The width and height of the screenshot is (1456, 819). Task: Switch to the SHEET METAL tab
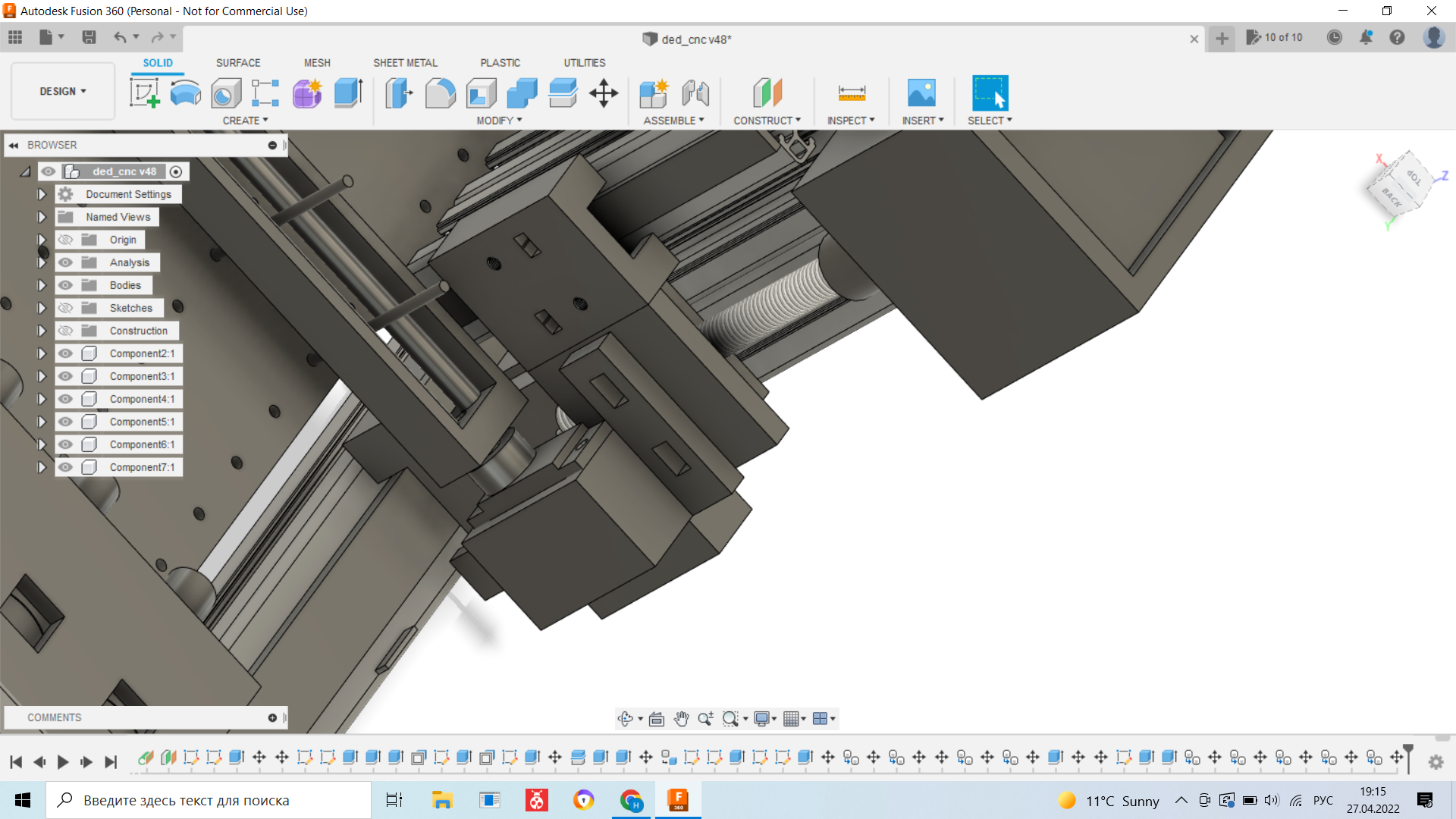click(x=405, y=63)
